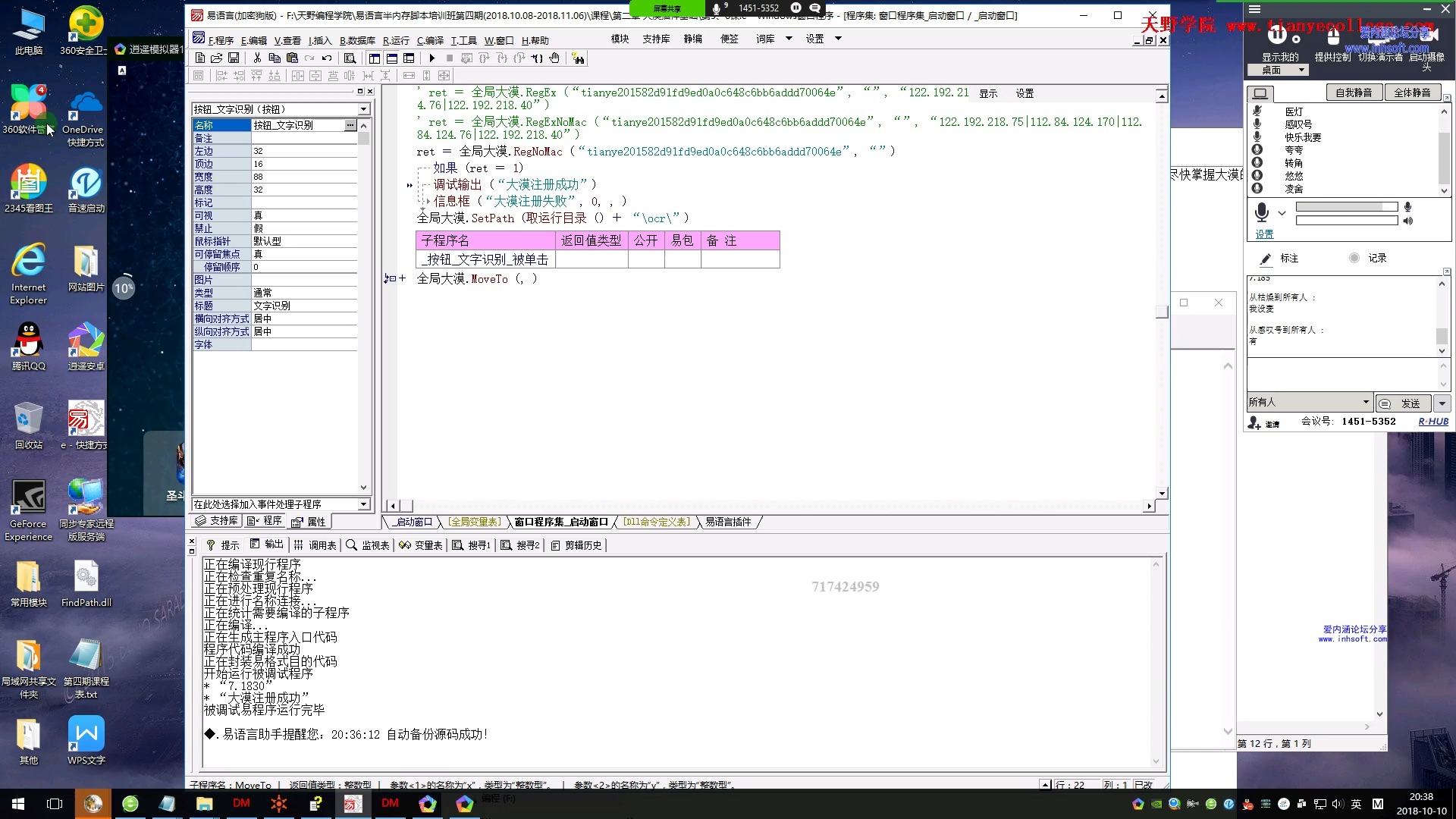The width and height of the screenshot is (1456, 819).
Task: Open the 变量表 tab
Action: tap(421, 545)
